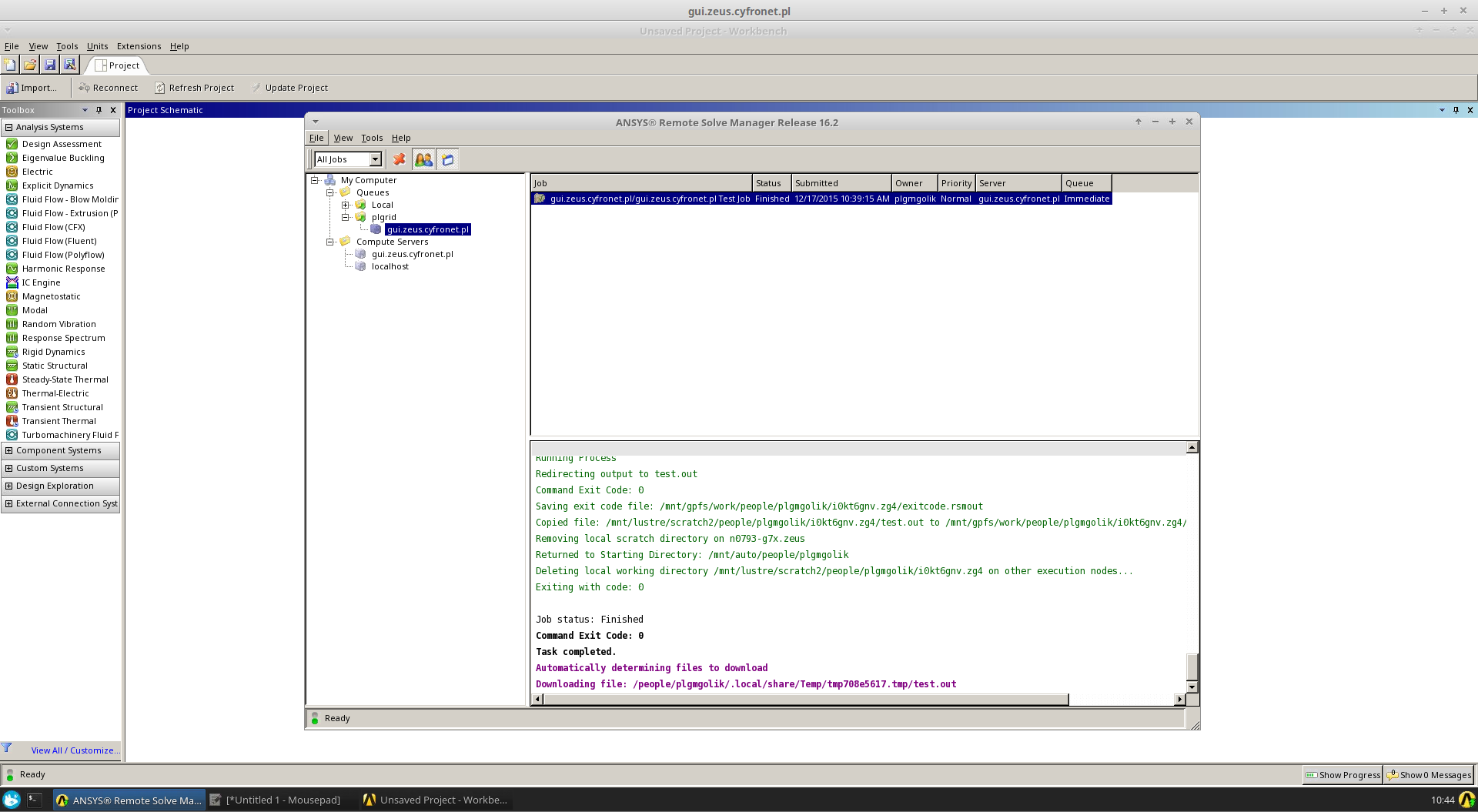Click the New Project icon in Workbench
This screenshot has width=1478, height=812.
10,65
